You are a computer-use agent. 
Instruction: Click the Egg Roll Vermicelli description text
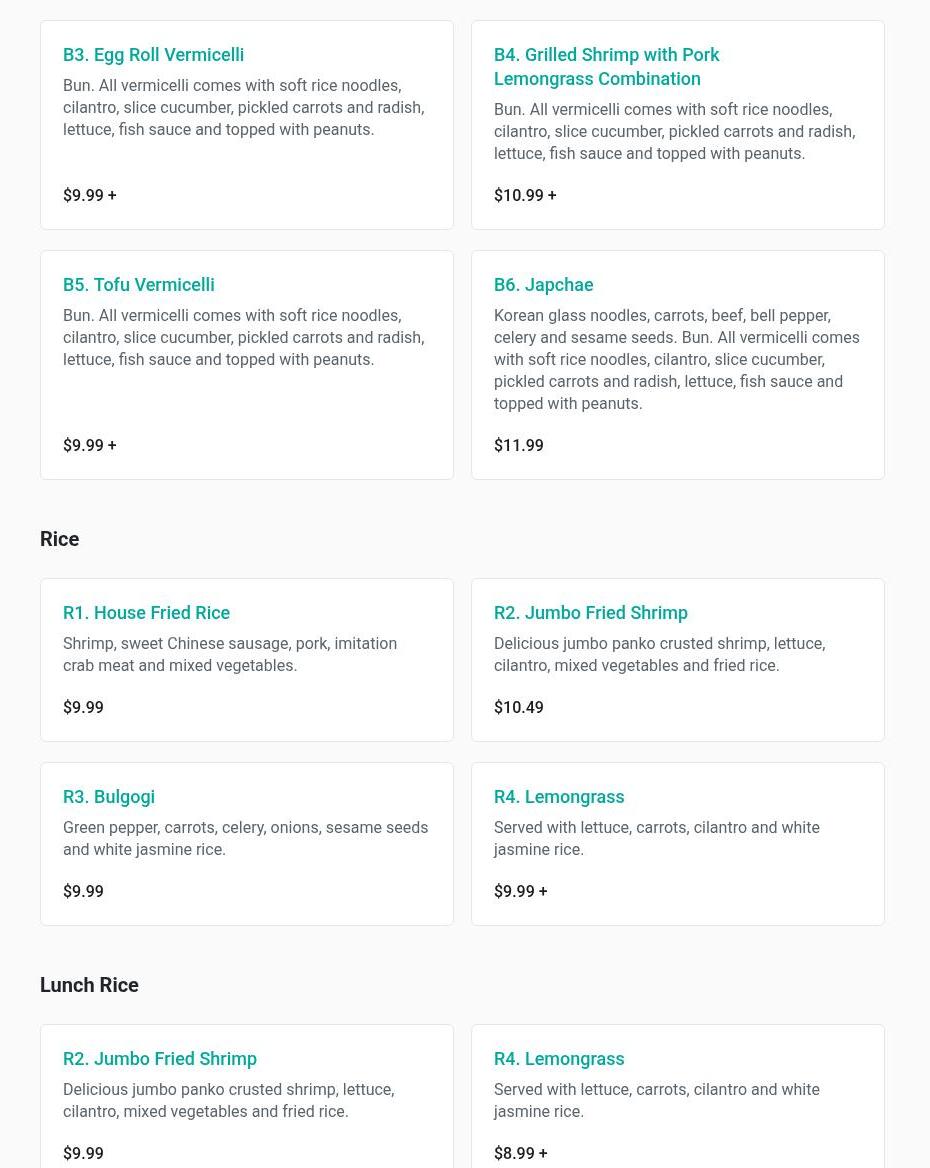tap(244, 108)
